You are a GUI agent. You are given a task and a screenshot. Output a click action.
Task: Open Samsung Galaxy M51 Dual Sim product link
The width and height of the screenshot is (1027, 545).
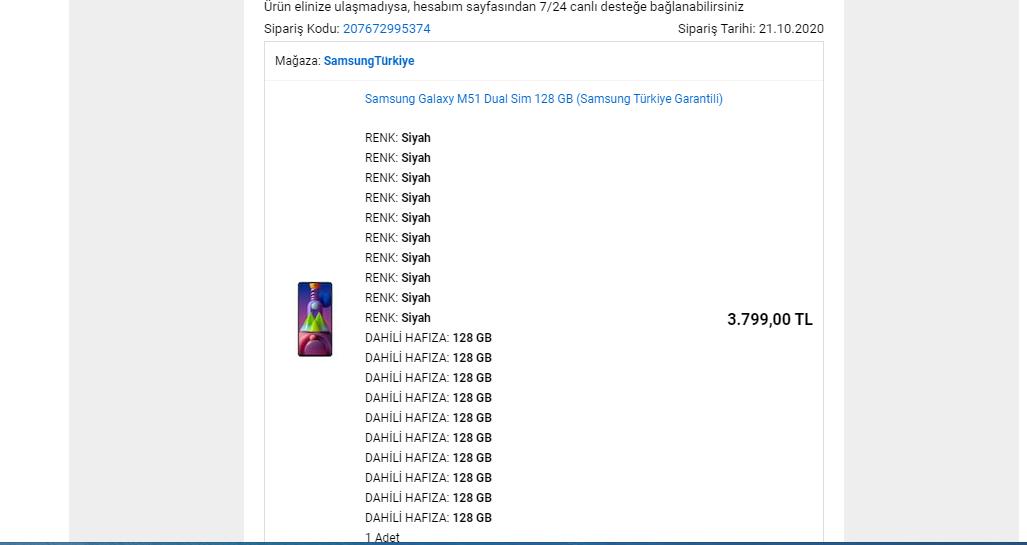[544, 99]
